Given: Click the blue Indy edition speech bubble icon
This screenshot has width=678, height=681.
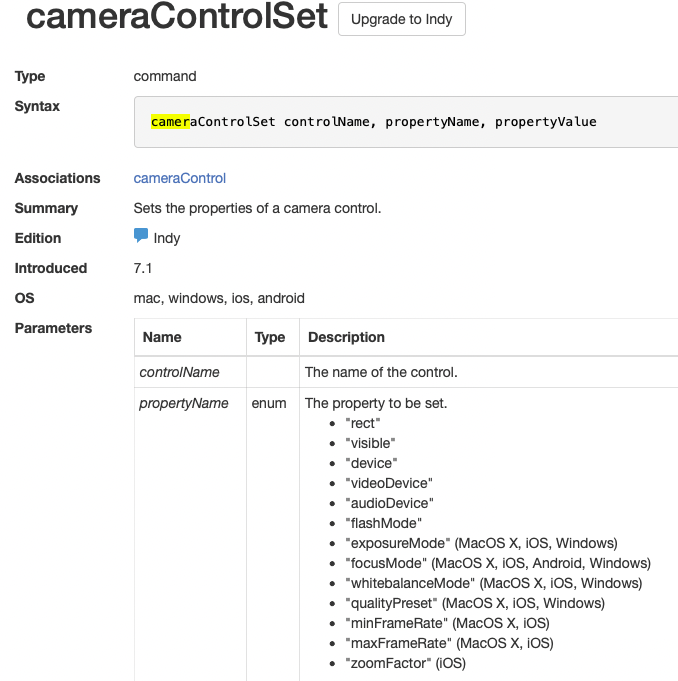Looking at the screenshot, I should pyautogui.click(x=141, y=236).
